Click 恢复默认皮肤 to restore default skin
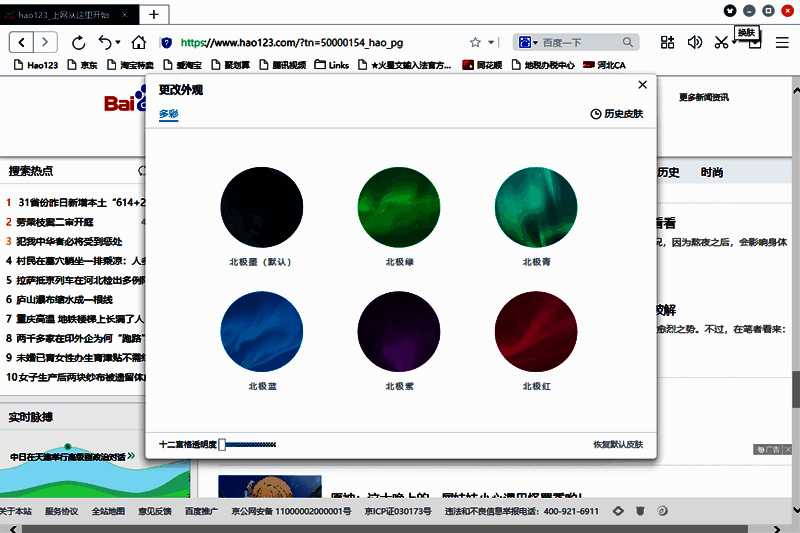 (618, 444)
